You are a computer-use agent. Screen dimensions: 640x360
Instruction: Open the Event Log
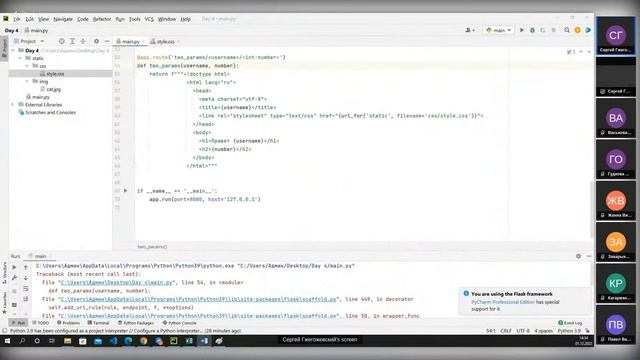click(570, 323)
